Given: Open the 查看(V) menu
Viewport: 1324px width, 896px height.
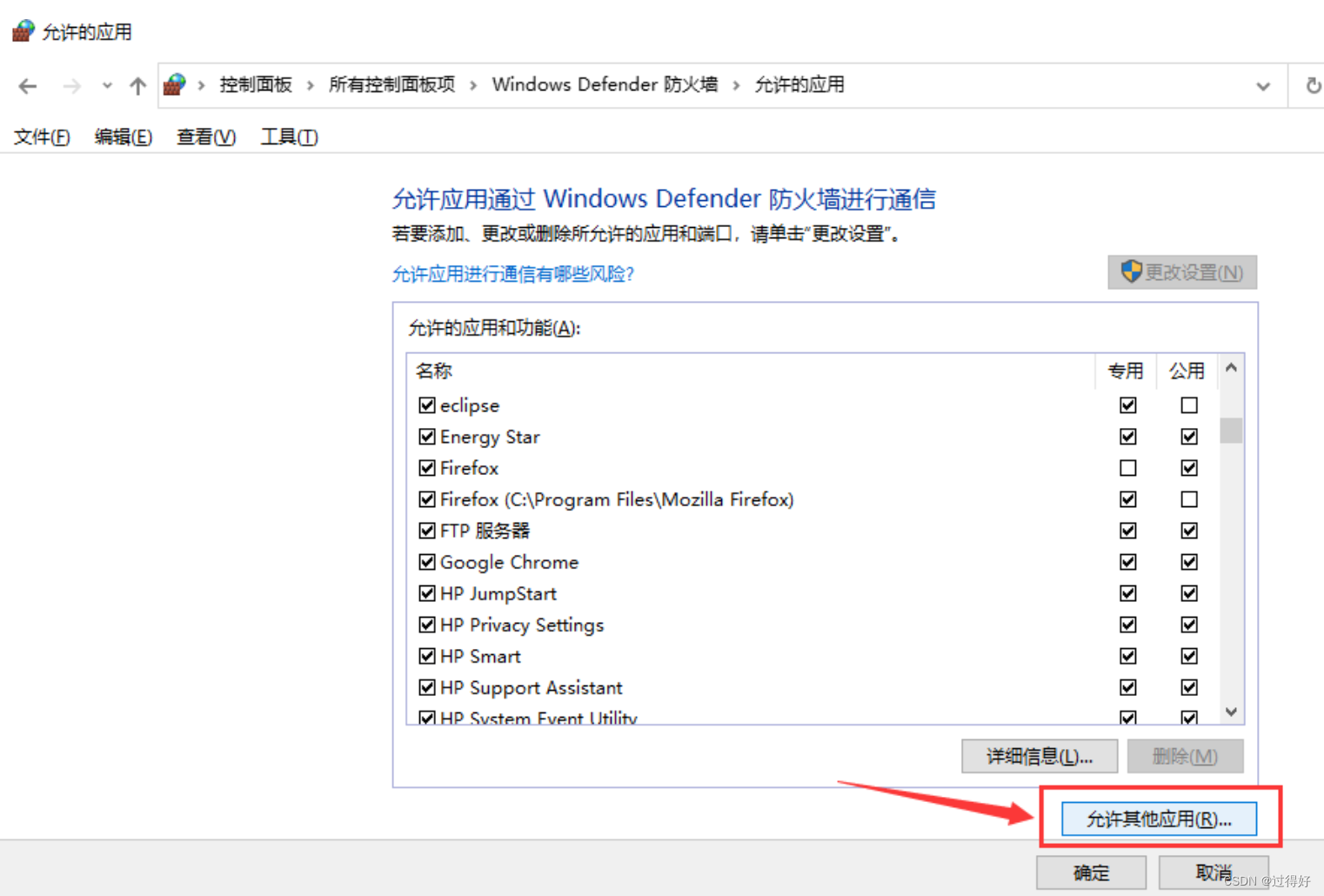Looking at the screenshot, I should tap(206, 137).
